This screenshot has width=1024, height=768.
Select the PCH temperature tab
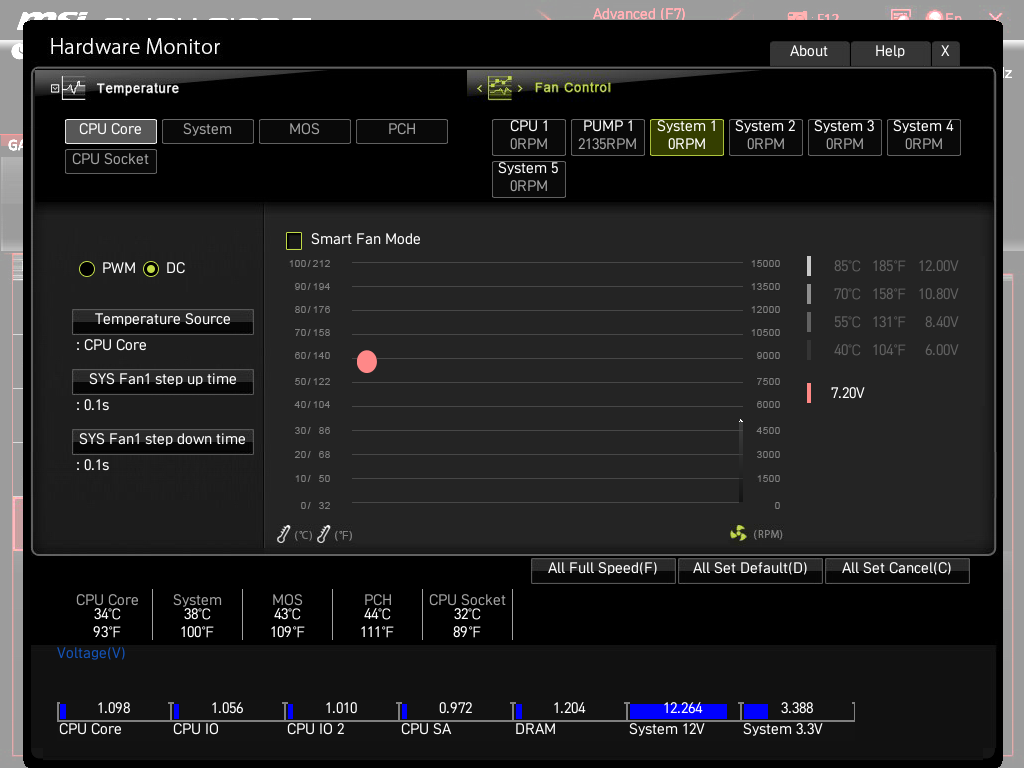402,131
